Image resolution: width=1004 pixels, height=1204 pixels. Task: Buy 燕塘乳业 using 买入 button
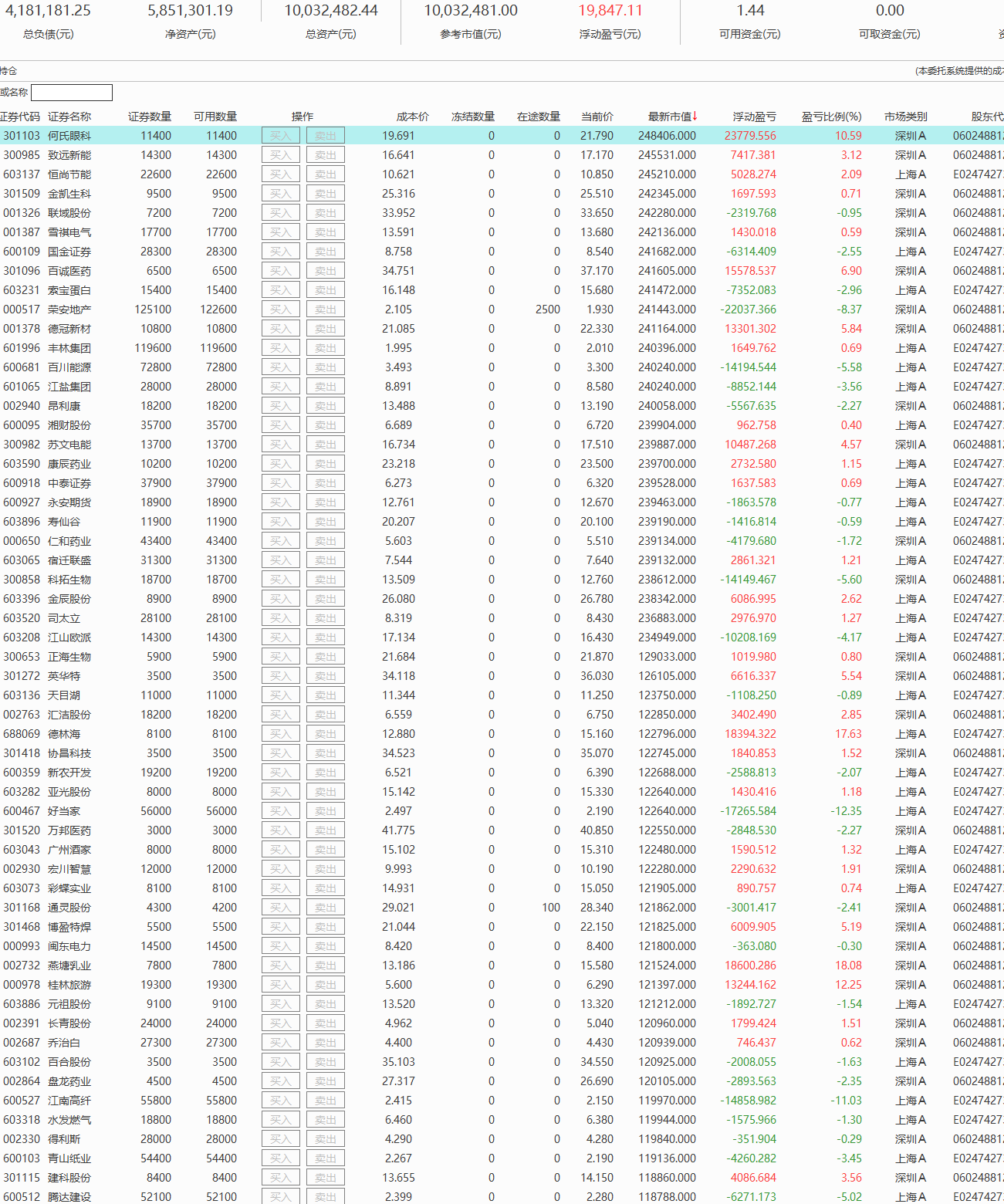click(x=281, y=966)
